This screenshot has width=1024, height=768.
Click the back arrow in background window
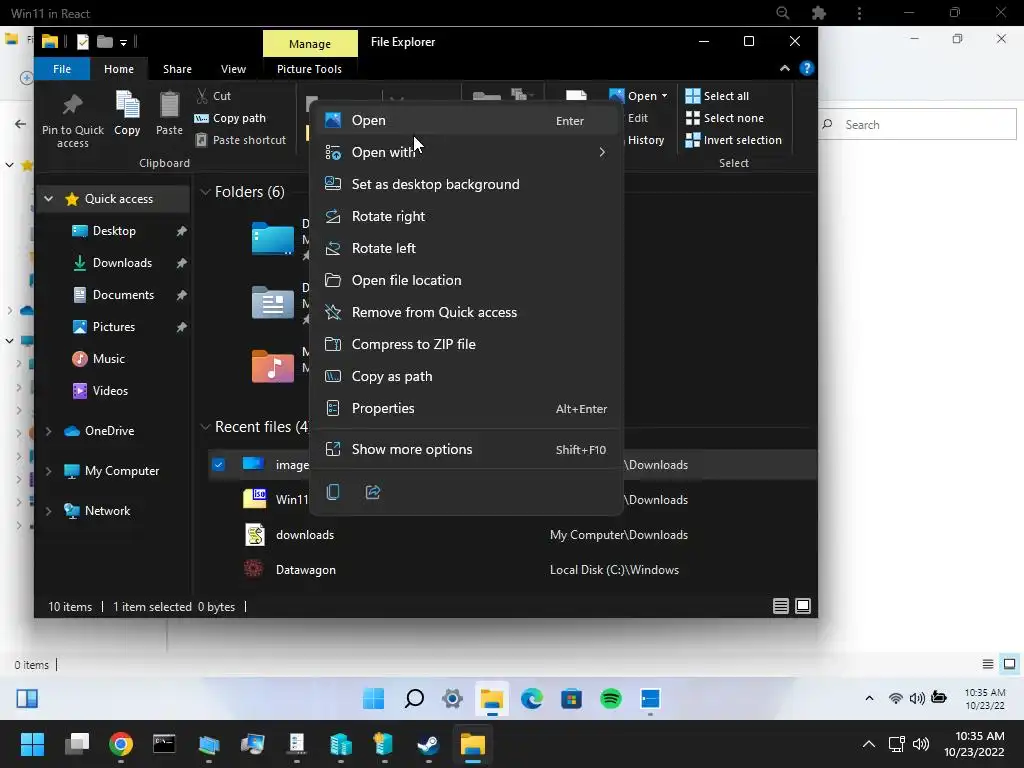pos(20,123)
